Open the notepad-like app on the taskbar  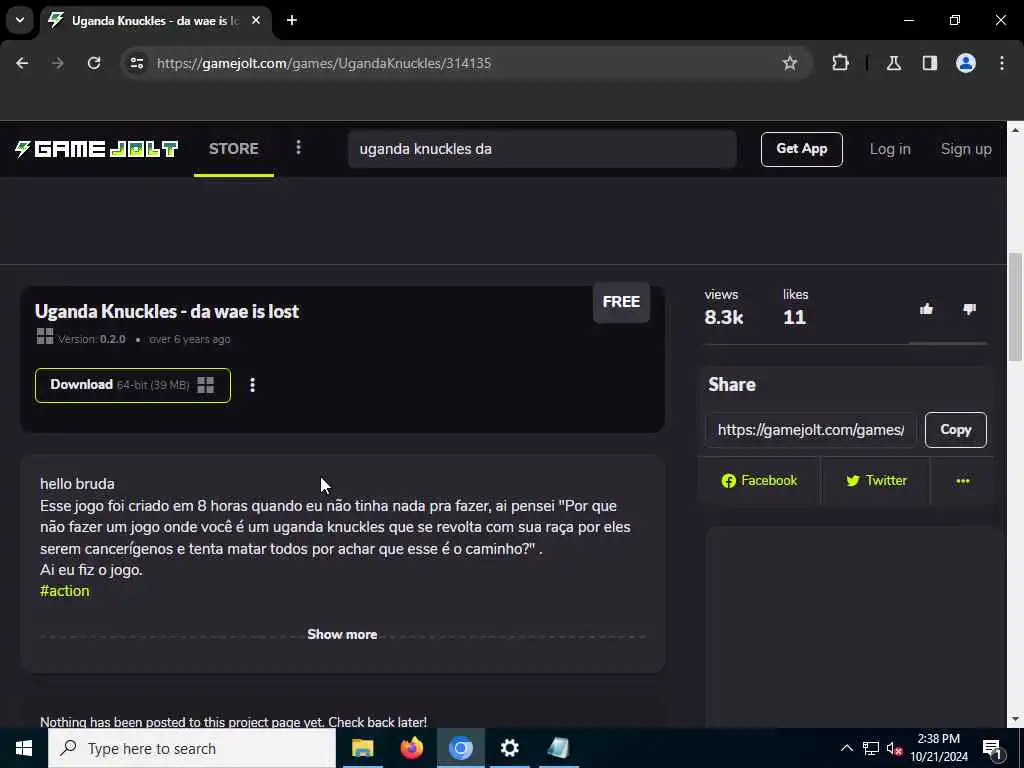(x=558, y=748)
